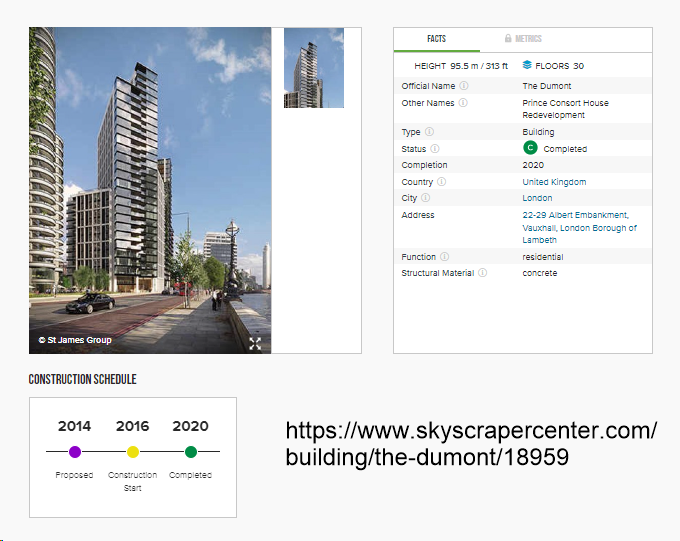The height and width of the screenshot is (541, 680).
Task: Open the United Kingdom country link
Action: [554, 182]
